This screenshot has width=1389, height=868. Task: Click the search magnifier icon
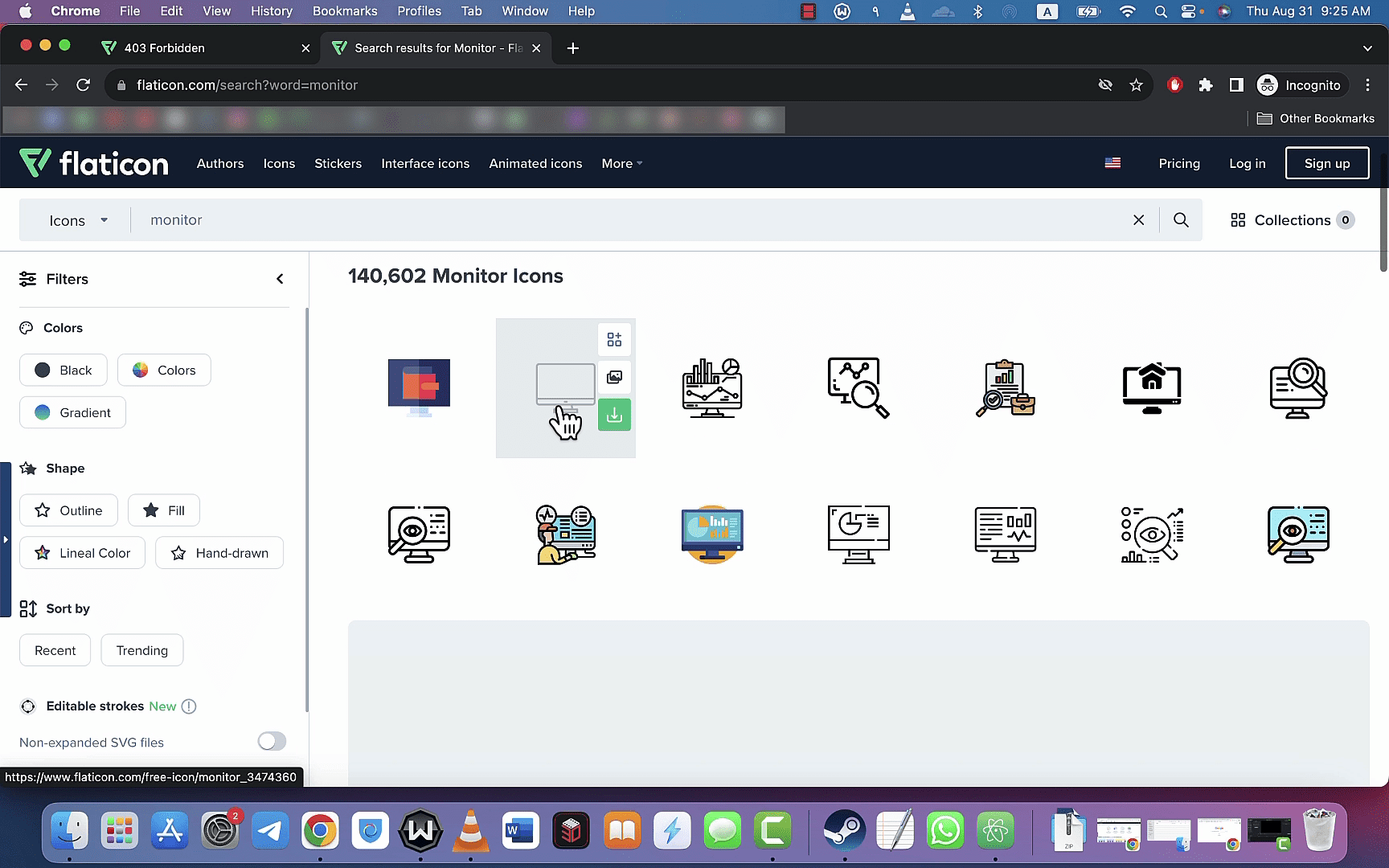click(1181, 220)
